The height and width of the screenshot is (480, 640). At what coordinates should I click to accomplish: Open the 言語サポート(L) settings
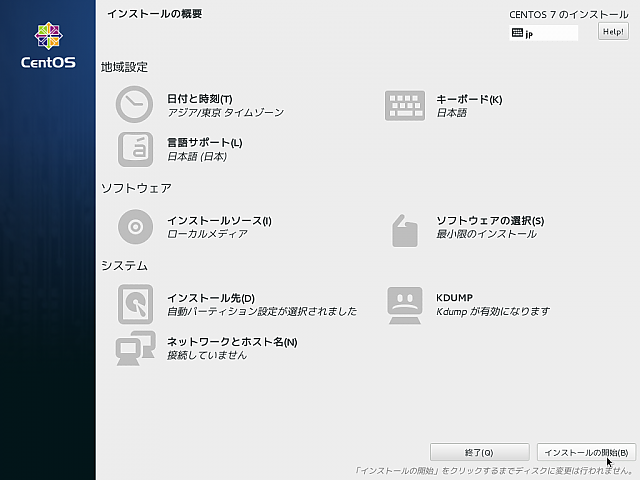point(204,143)
